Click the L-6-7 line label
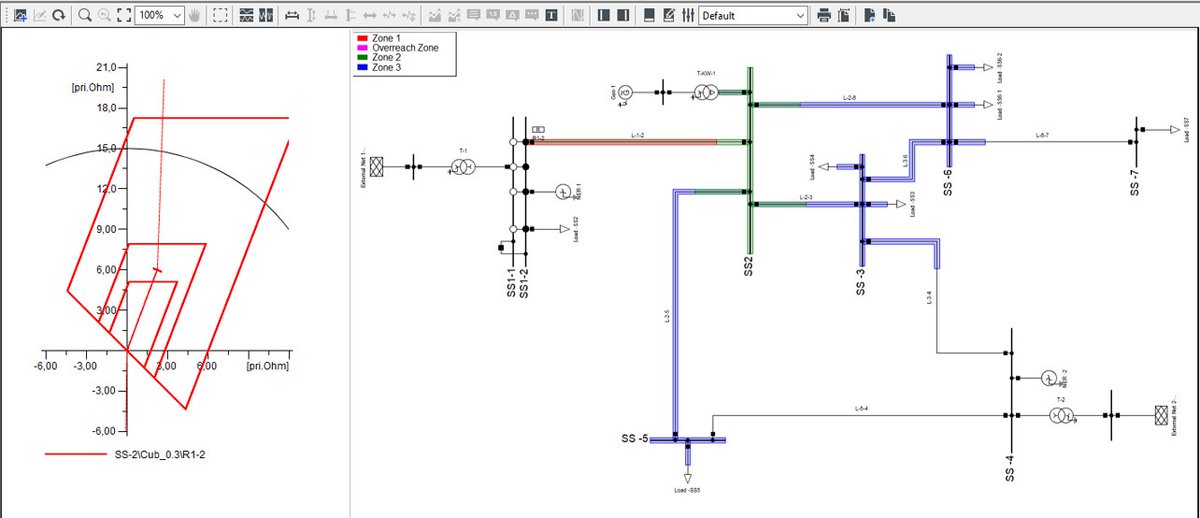Screen dimensions: 1200x518 click(x=1041, y=135)
